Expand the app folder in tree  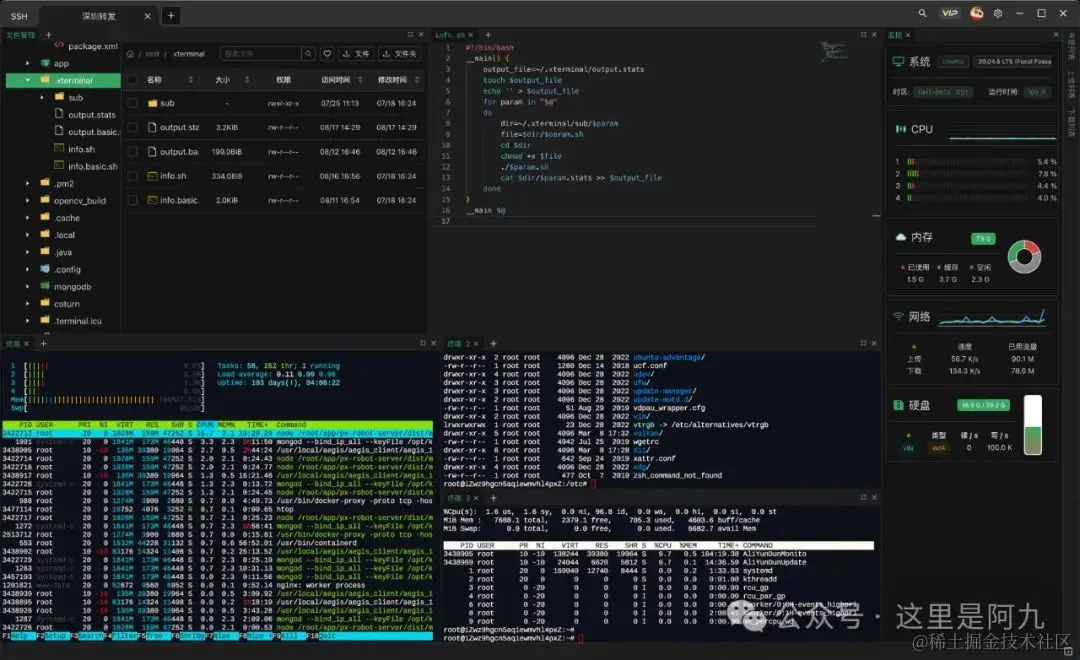pos(28,63)
